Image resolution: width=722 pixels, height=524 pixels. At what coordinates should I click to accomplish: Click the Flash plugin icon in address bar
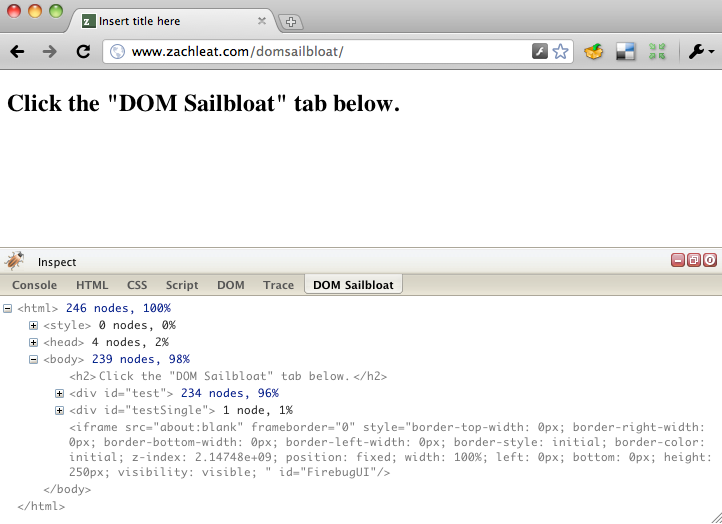tap(540, 51)
